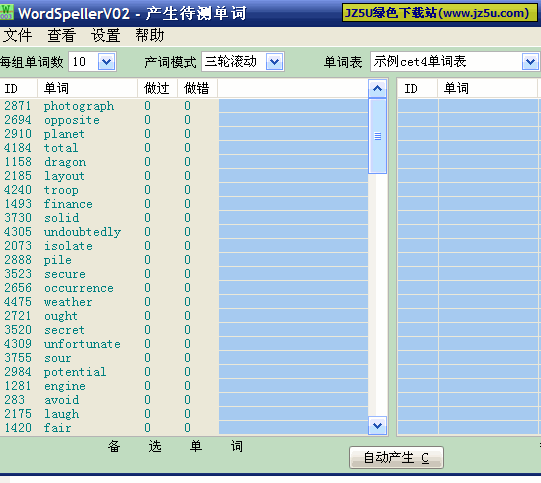Click the 每组单词数 value field showing 10
541x483 pixels.
[83, 62]
